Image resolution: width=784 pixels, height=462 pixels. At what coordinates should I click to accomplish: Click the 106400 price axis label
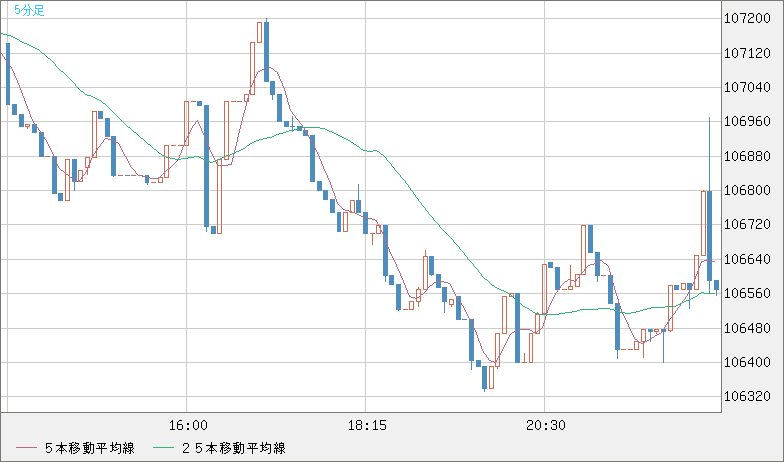[x=747, y=362]
